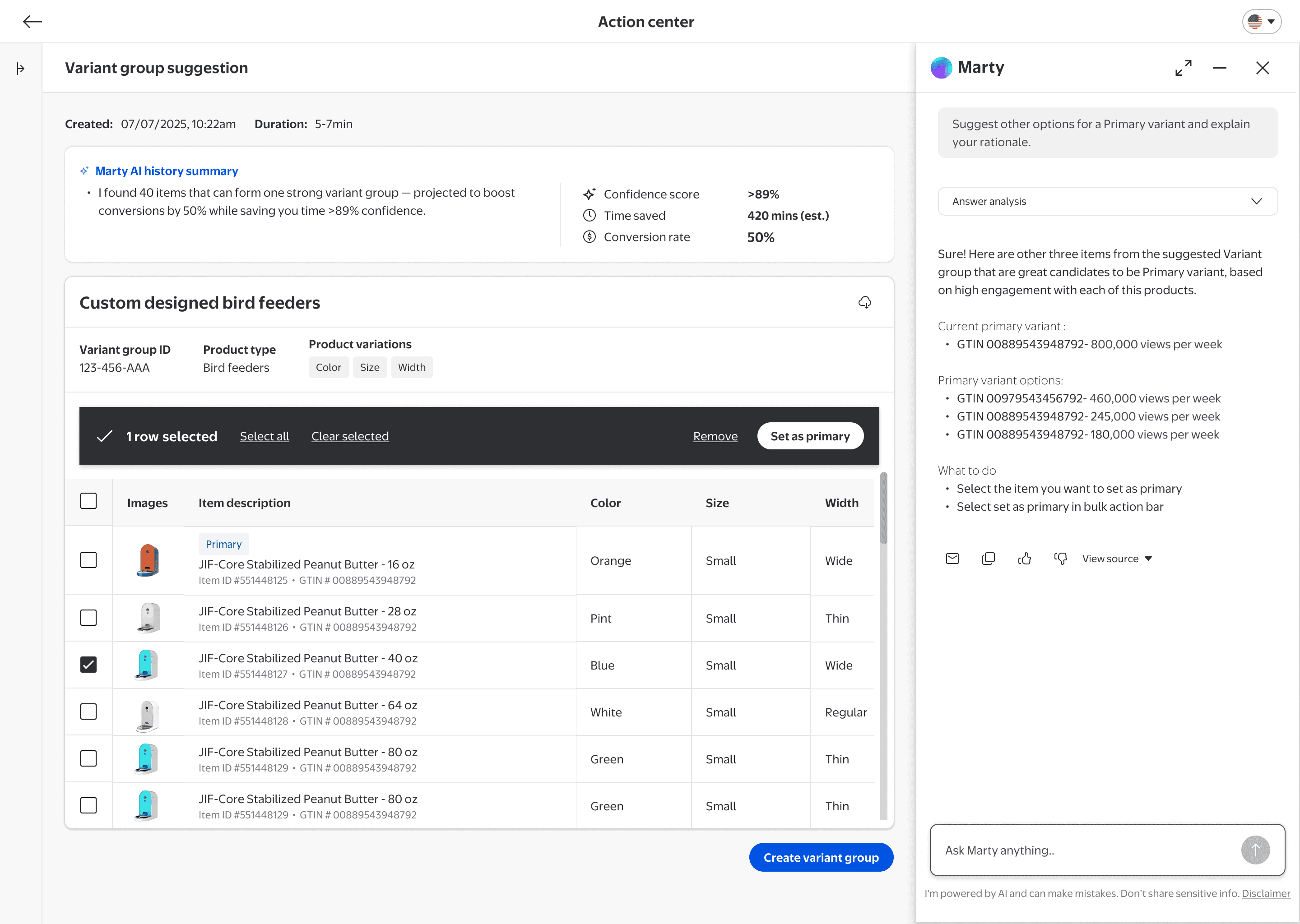
Task: Click the 'Orange' color cell
Action: [x=611, y=561]
